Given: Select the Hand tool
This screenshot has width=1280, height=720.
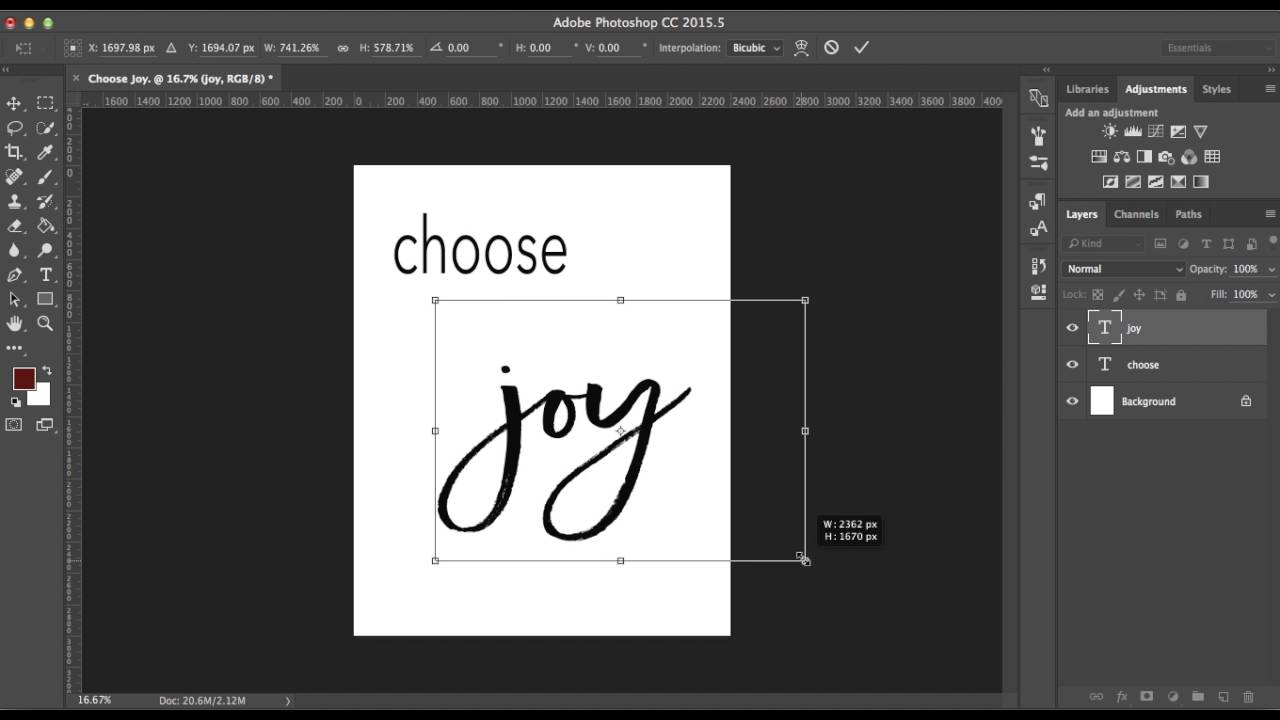Looking at the screenshot, I should coord(14,323).
